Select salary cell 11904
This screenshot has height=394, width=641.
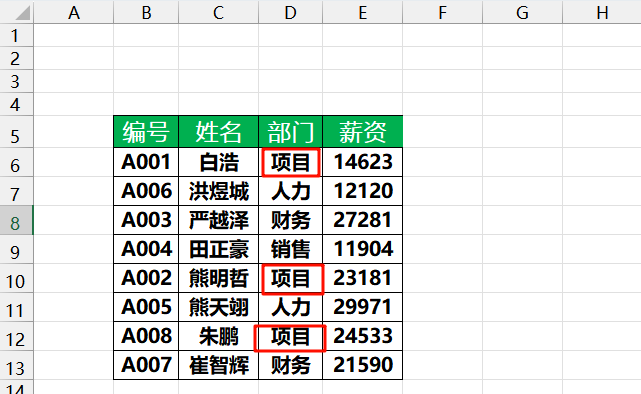tap(363, 249)
